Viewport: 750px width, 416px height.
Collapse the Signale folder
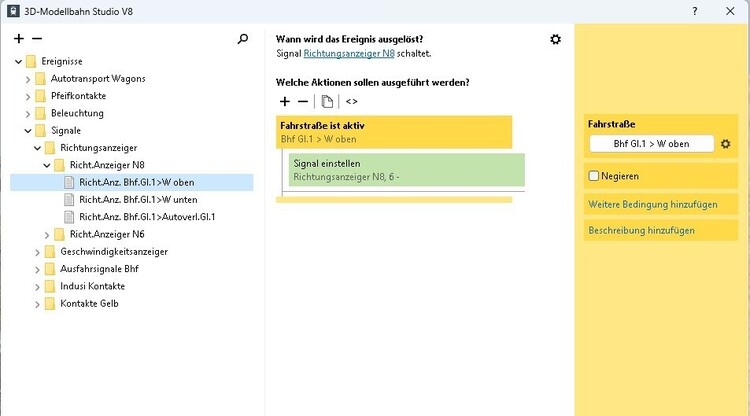(x=28, y=131)
